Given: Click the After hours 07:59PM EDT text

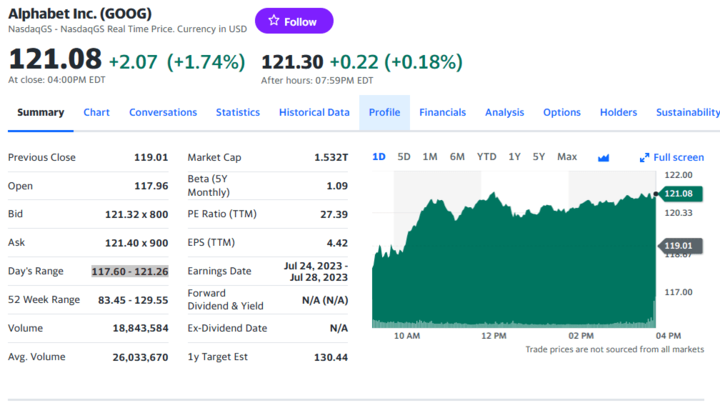Looking at the screenshot, I should pos(317,80).
